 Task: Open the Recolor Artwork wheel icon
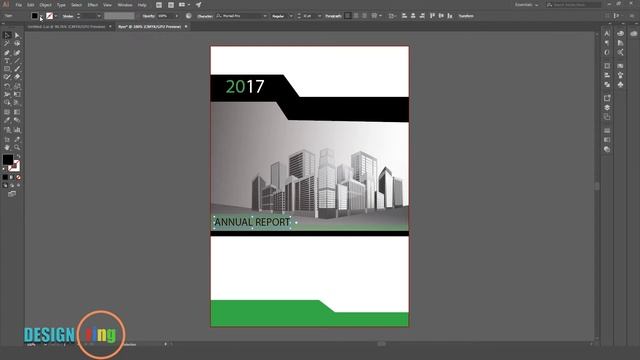189,16
